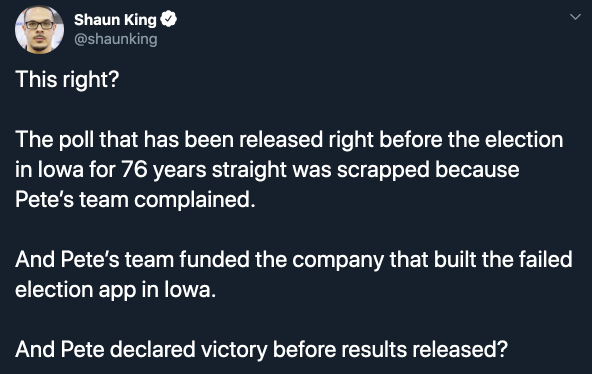The width and height of the screenshot is (592, 374).
Task: Click the word "released" in the poll sentence
Action: 281,140
